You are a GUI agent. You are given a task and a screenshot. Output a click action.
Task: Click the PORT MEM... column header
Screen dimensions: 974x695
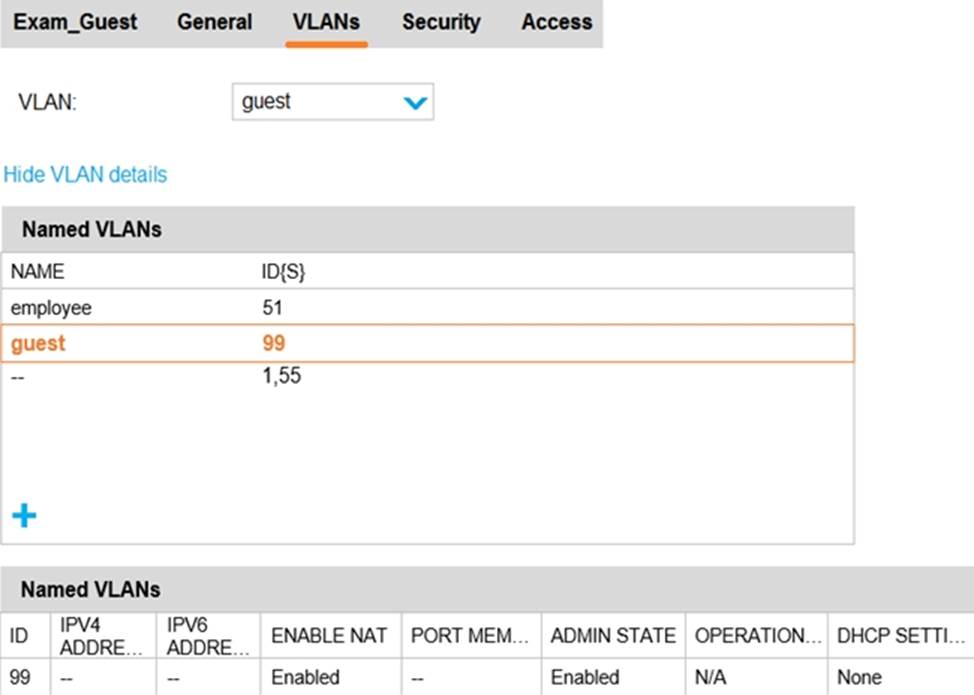pyautogui.click(x=470, y=635)
